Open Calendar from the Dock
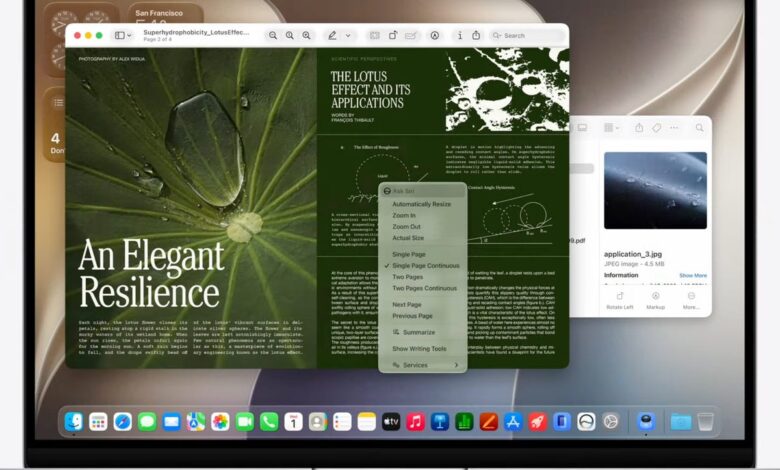The height and width of the screenshot is (470, 780). [x=293, y=422]
